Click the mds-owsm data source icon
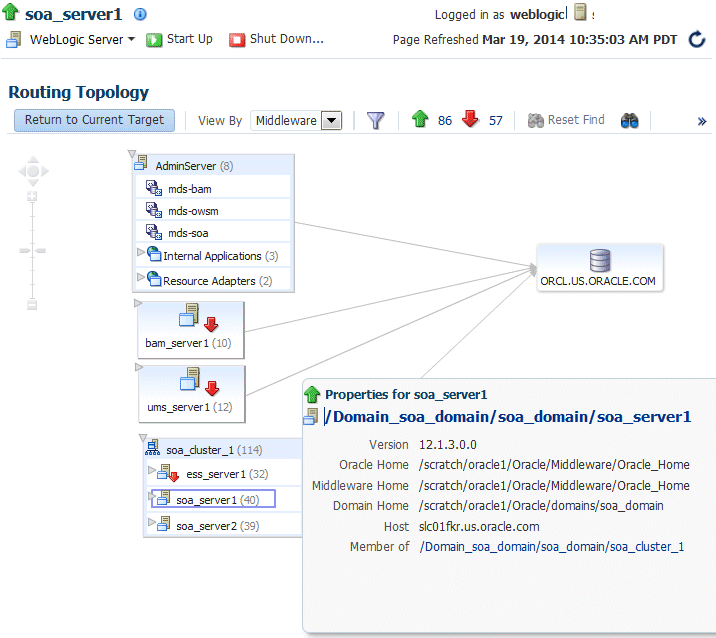This screenshot has height=638, width=716. 153,210
